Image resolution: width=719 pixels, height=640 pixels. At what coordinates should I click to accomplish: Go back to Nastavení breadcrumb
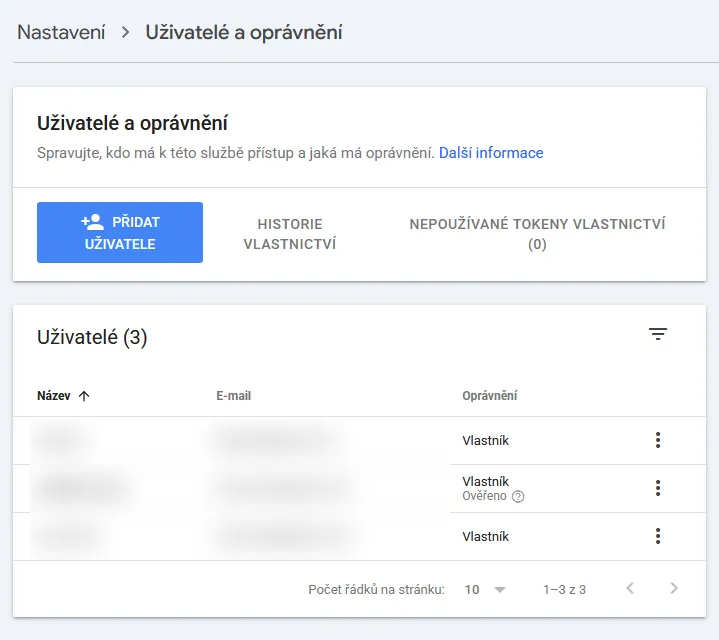tap(61, 33)
